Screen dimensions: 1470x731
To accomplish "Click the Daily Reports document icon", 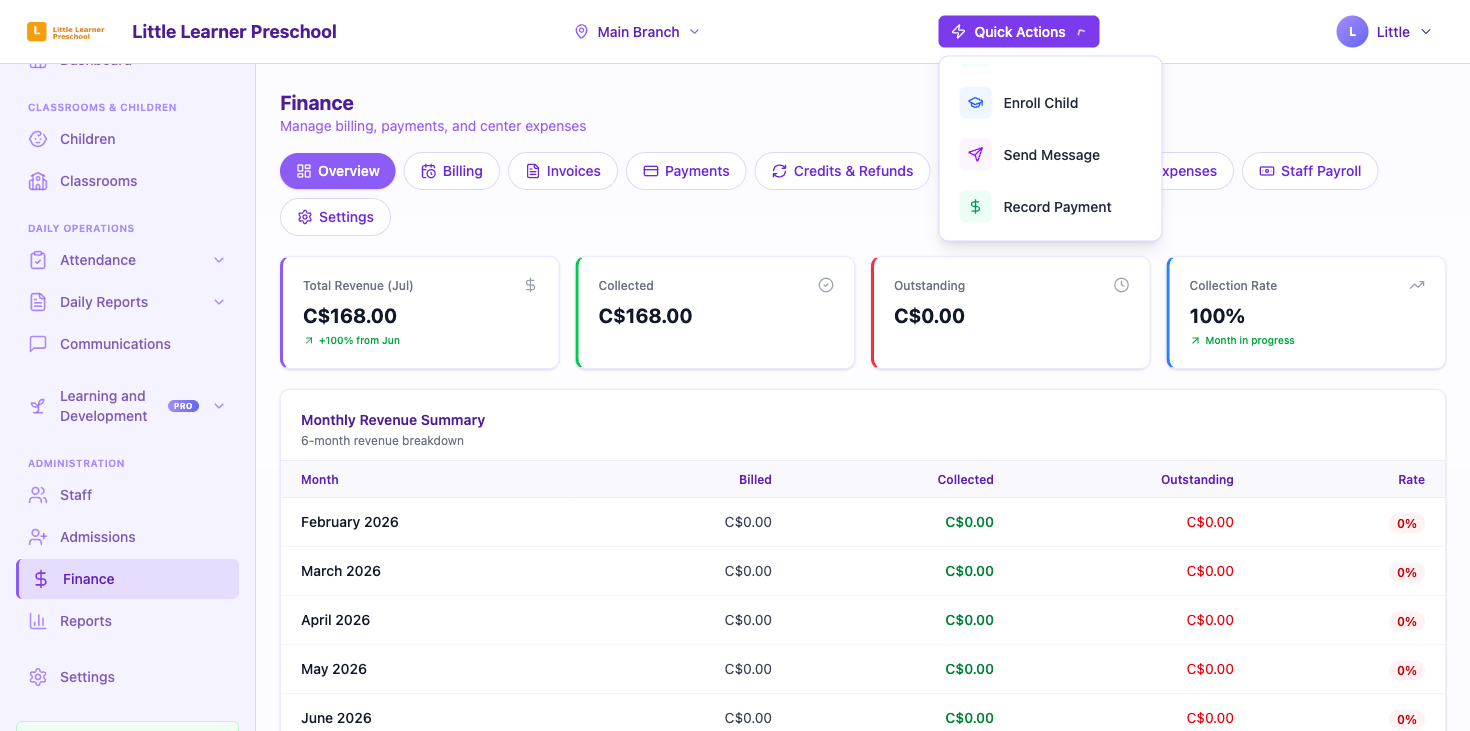I will point(38,302).
